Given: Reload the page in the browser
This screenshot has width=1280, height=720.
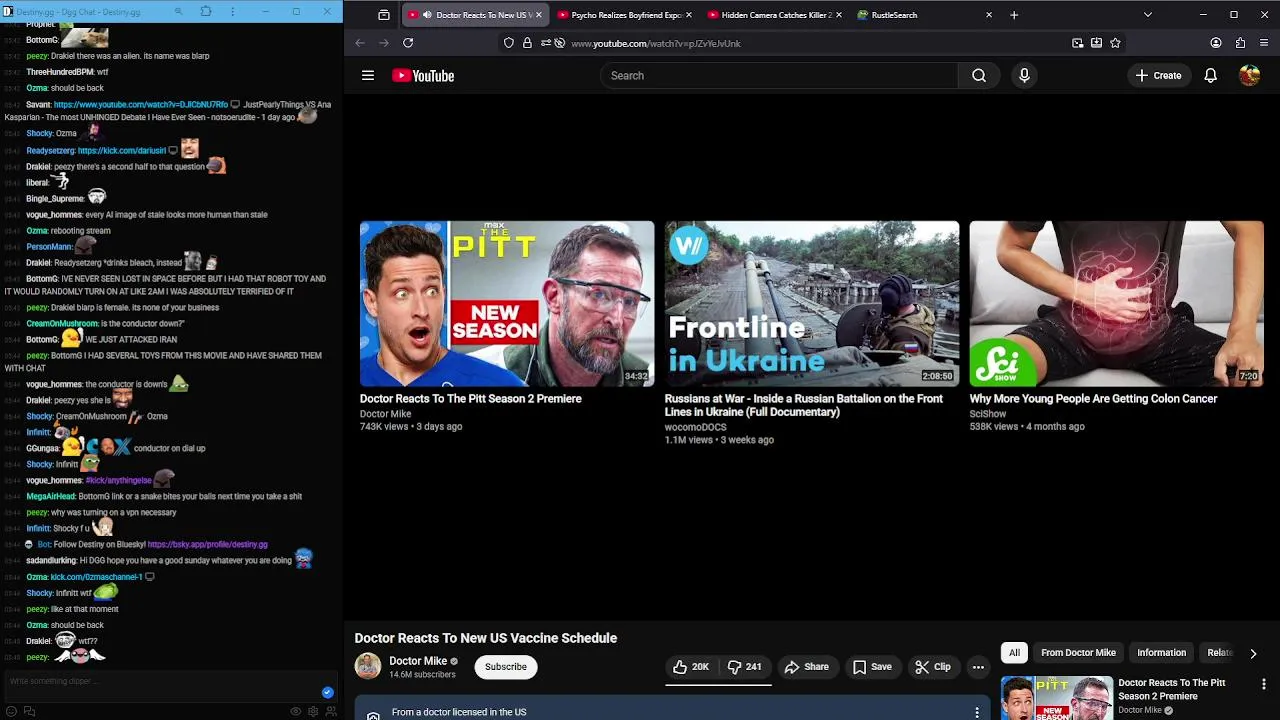Looking at the screenshot, I should click(408, 43).
